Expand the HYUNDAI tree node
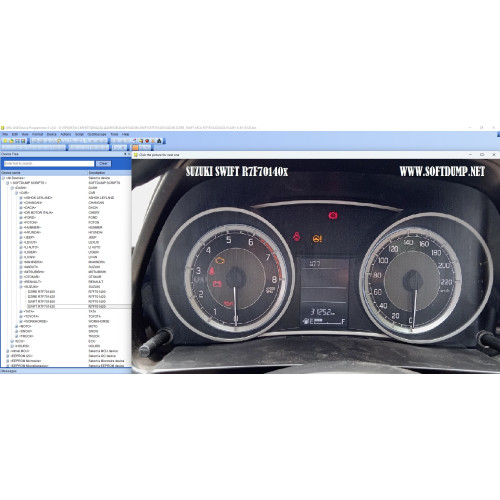 click(21, 232)
